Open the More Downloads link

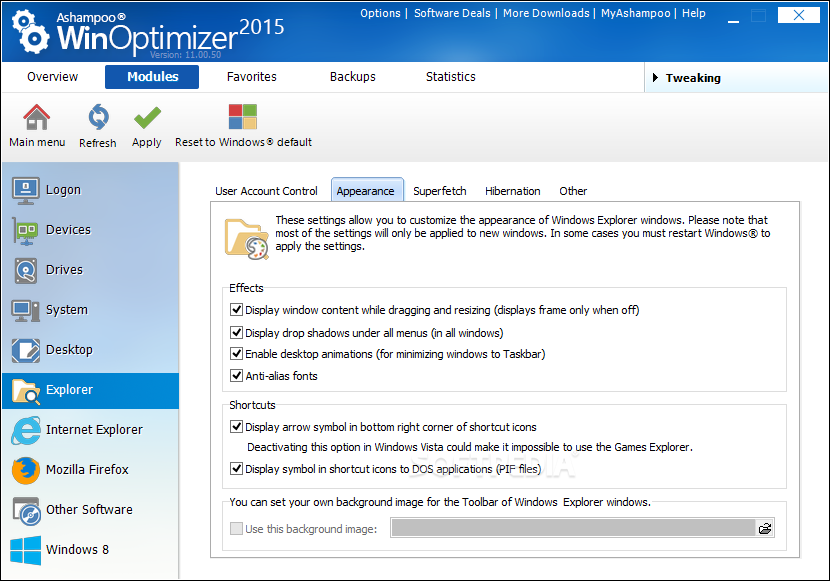coord(546,13)
